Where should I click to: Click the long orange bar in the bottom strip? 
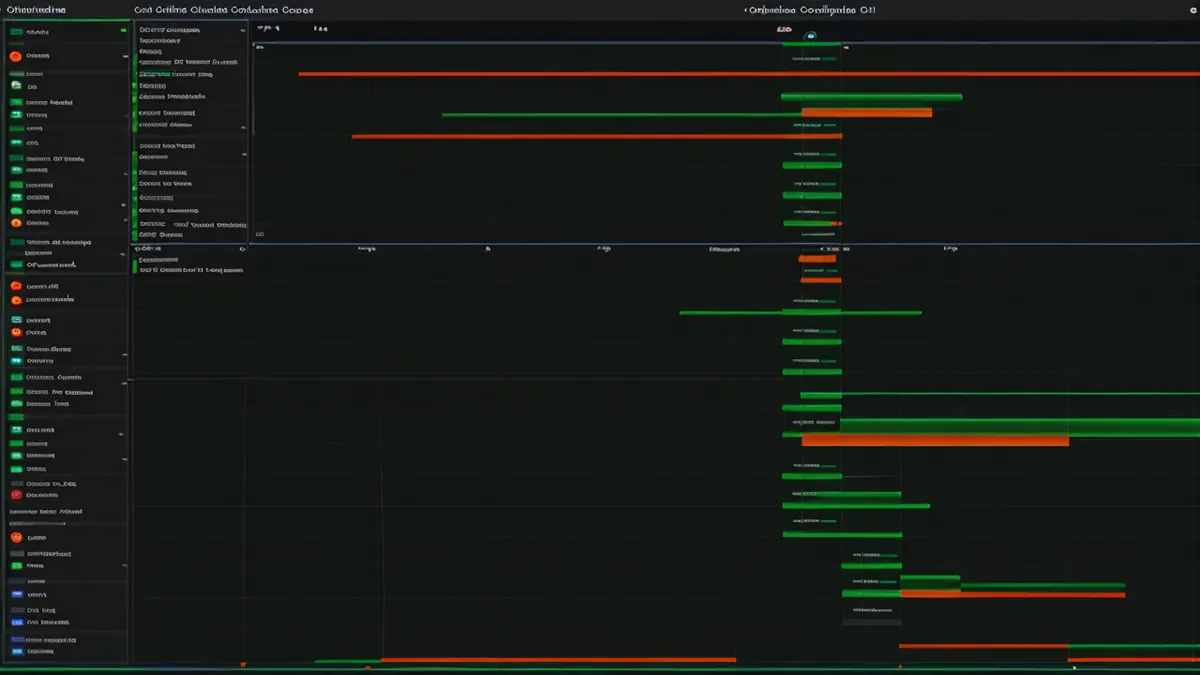click(558, 660)
